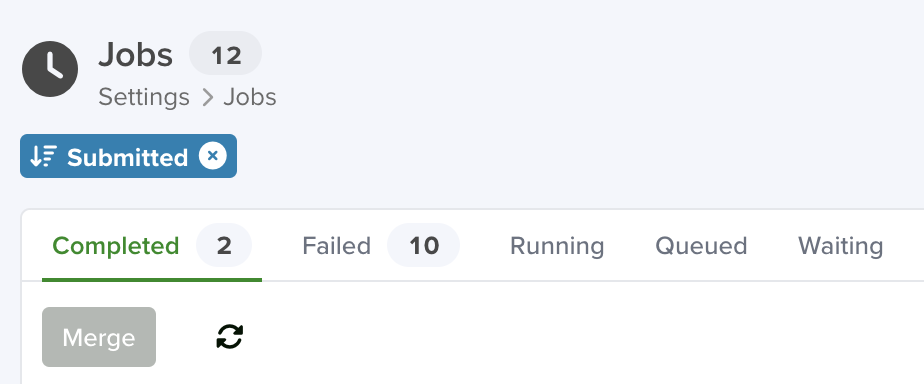Switch to the Completed tab
The image size is (924, 384).
coord(116,246)
